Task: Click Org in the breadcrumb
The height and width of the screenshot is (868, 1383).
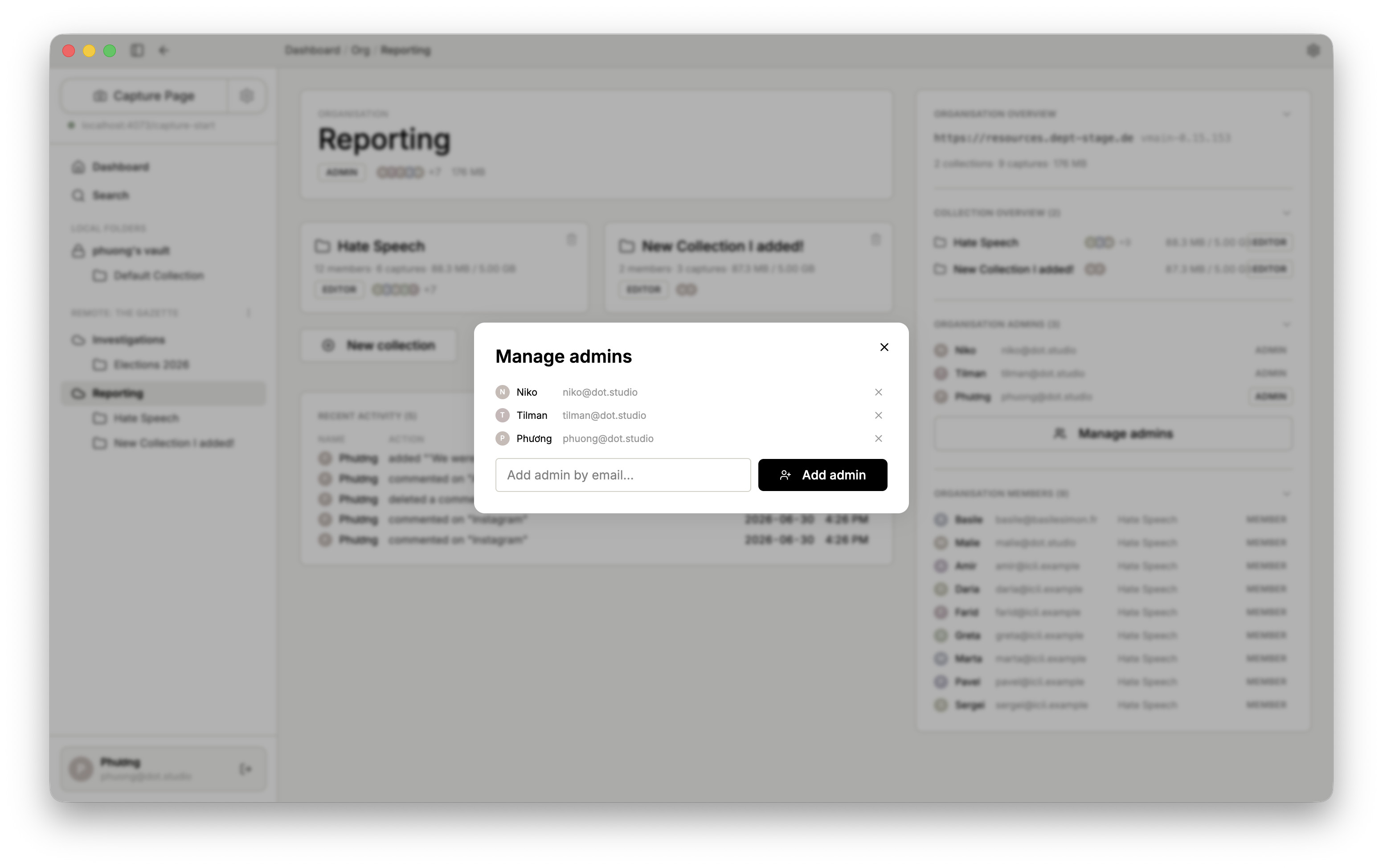Action: [360, 50]
